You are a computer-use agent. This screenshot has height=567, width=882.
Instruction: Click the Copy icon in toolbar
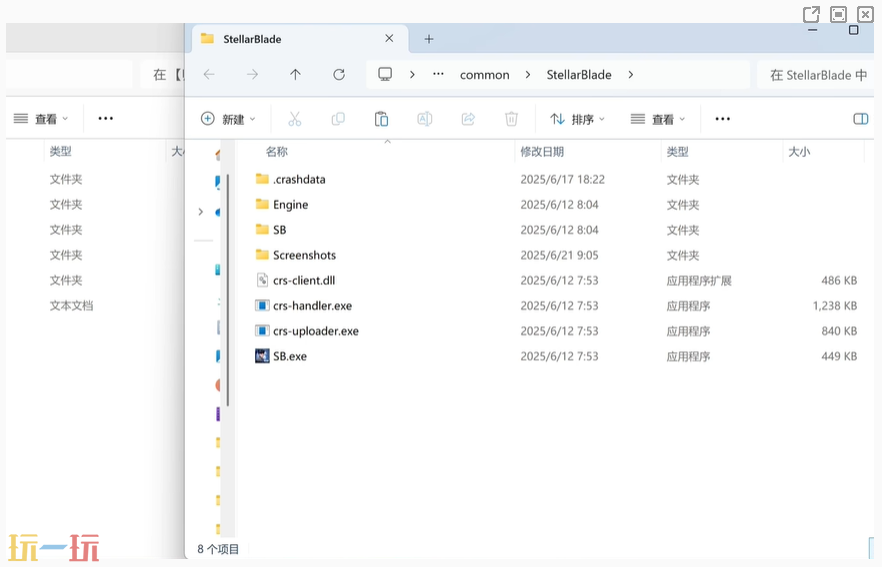[338, 119]
